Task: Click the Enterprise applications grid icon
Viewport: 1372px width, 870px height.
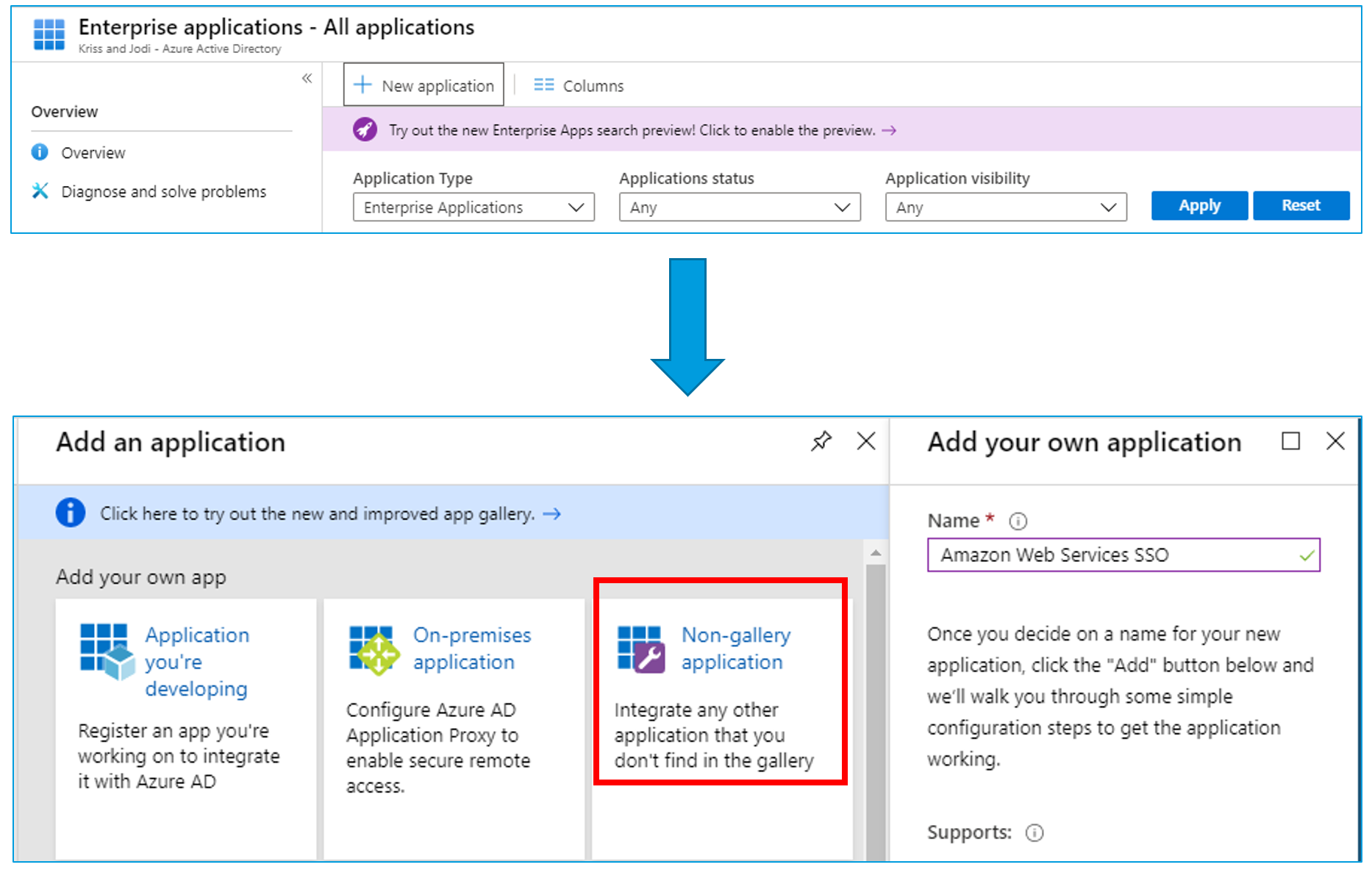Action: coord(49,35)
